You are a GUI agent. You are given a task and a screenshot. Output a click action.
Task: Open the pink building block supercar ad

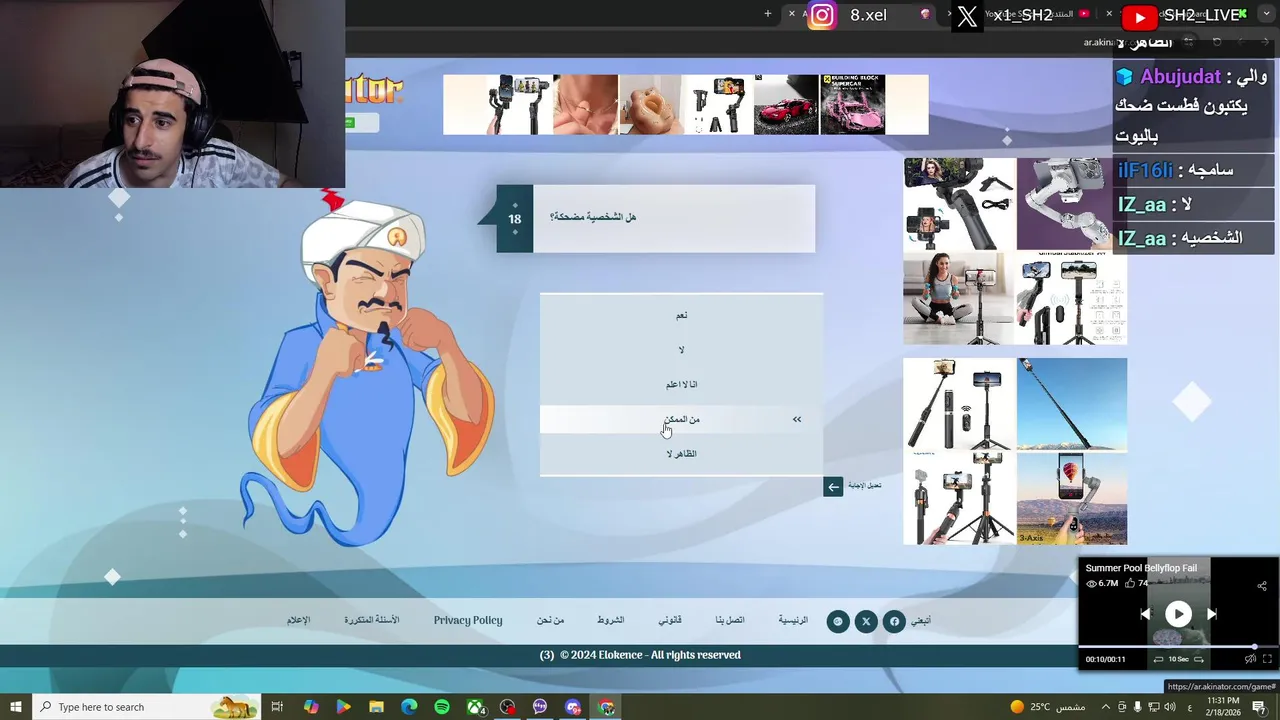coord(853,104)
